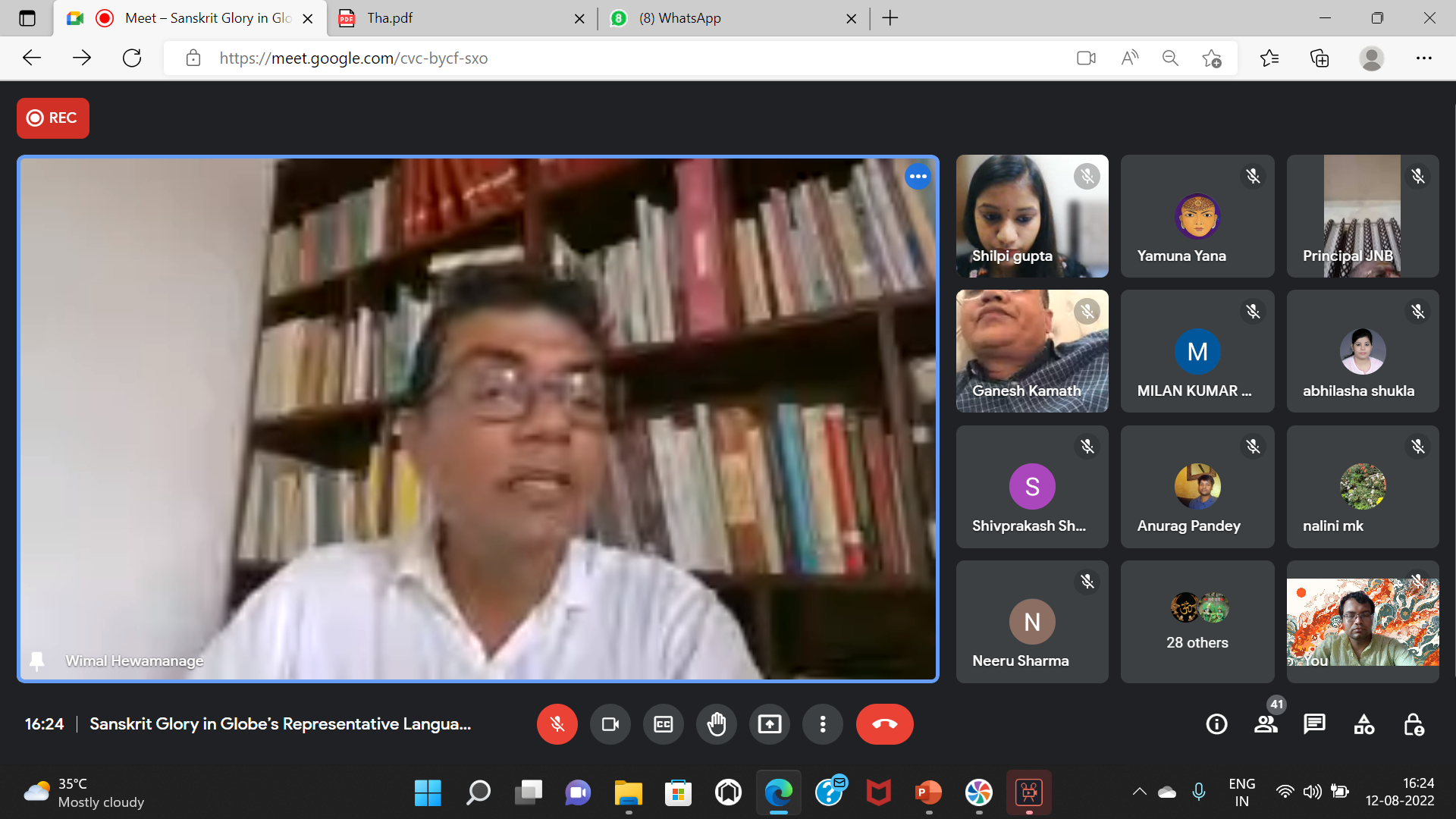Open the host controls lock icon
This screenshot has width=1456, height=819.
(1414, 724)
